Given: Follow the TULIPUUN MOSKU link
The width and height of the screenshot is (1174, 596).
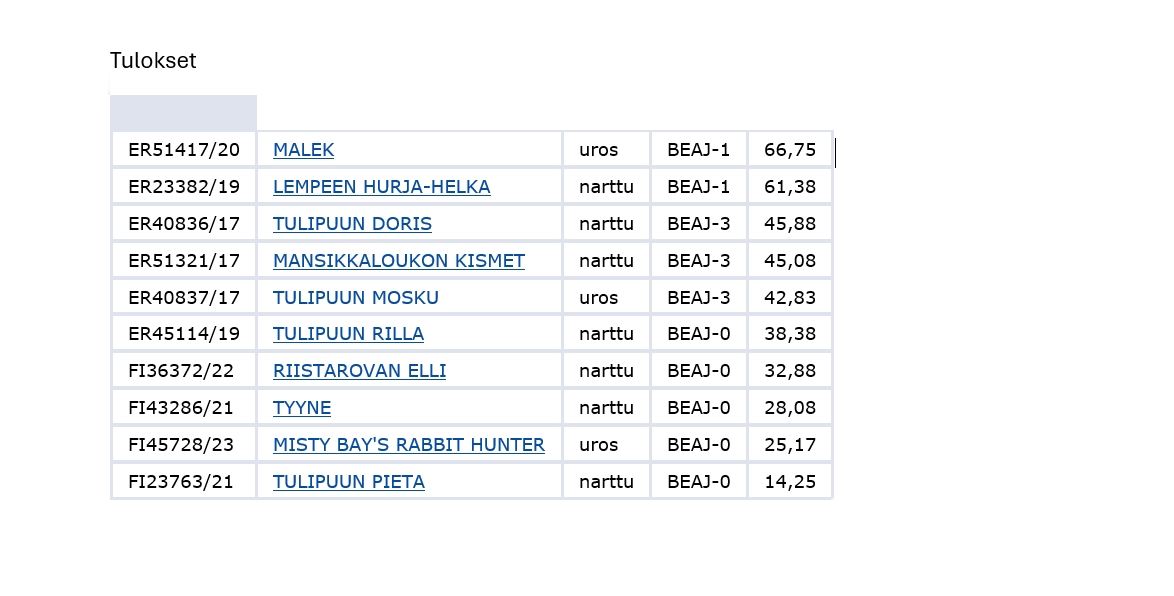Looking at the screenshot, I should (355, 298).
